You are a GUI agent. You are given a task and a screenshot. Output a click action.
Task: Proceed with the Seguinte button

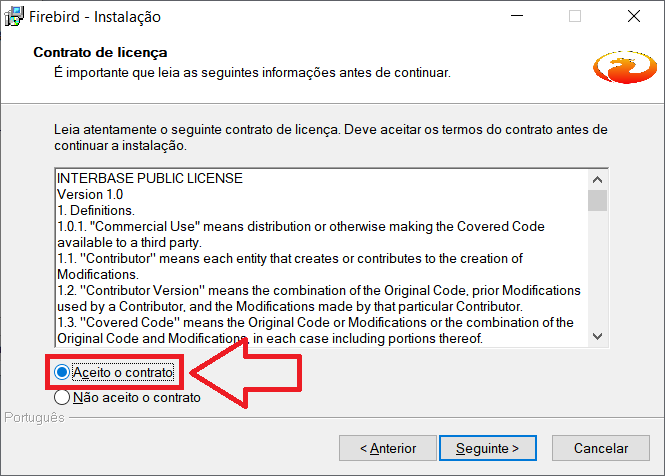pos(487,448)
